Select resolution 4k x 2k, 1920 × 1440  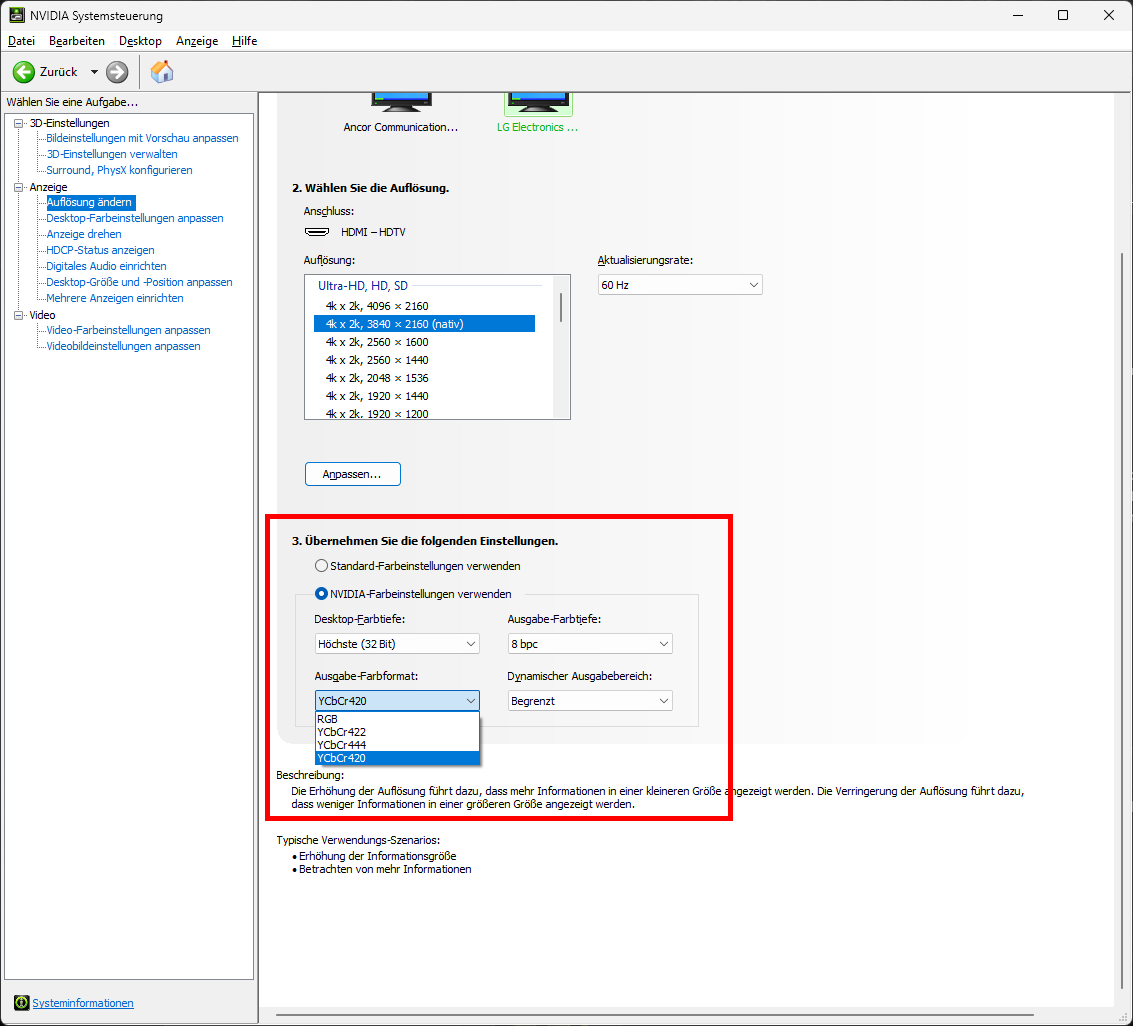[x=424, y=396]
